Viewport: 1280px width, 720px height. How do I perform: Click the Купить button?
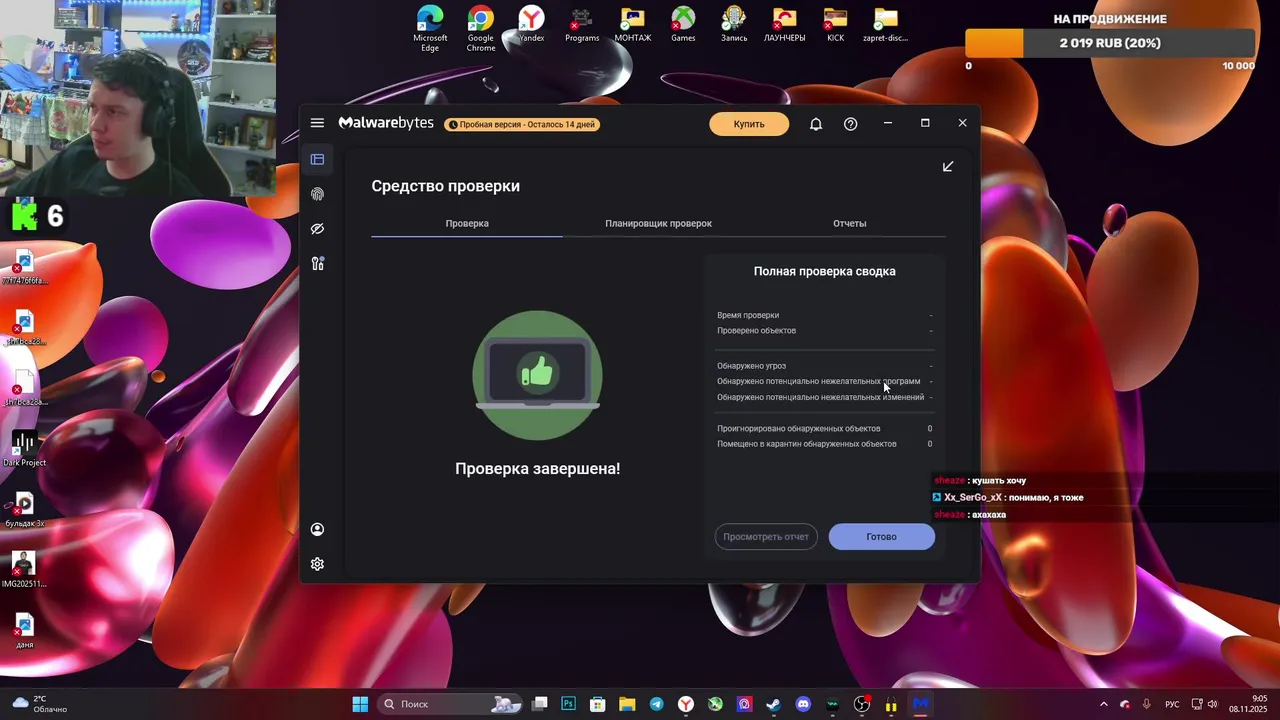pyautogui.click(x=749, y=124)
